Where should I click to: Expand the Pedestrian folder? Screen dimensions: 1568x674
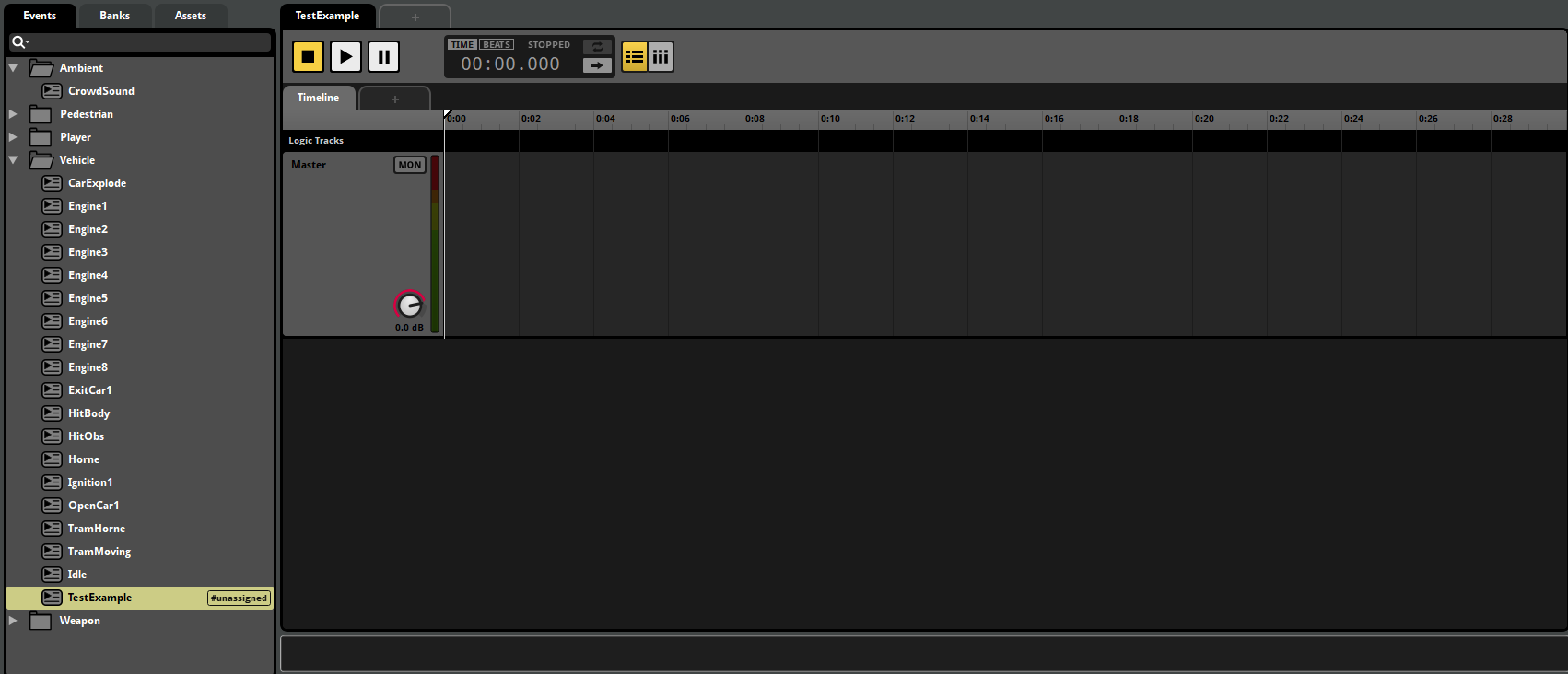tap(13, 114)
